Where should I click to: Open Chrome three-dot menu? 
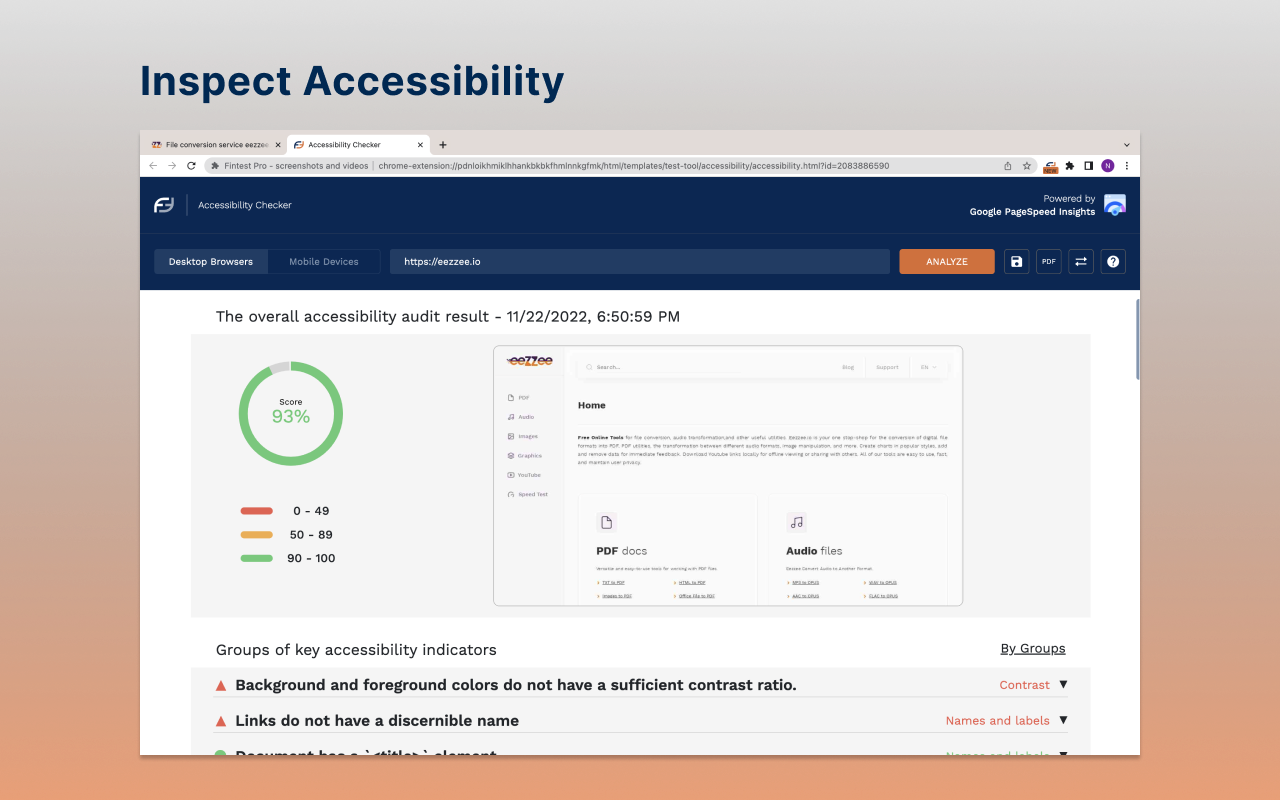pyautogui.click(x=1127, y=166)
